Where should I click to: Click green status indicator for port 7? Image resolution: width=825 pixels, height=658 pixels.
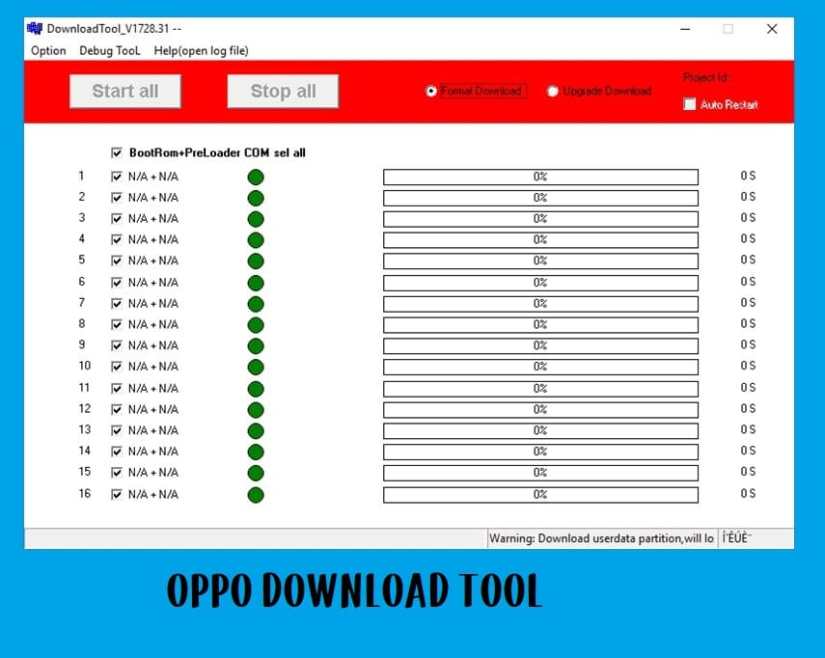point(256,304)
